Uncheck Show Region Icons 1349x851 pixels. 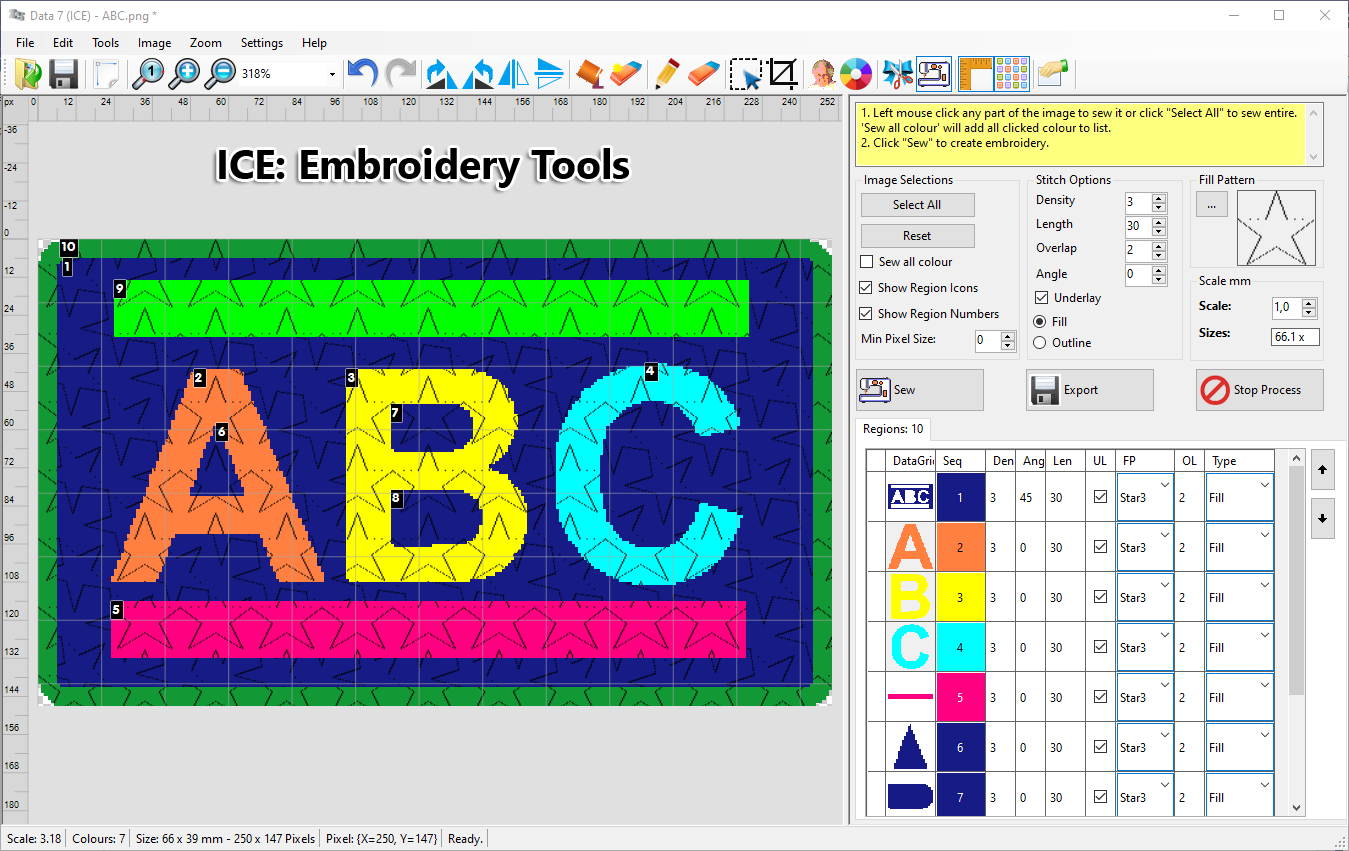[x=867, y=288]
